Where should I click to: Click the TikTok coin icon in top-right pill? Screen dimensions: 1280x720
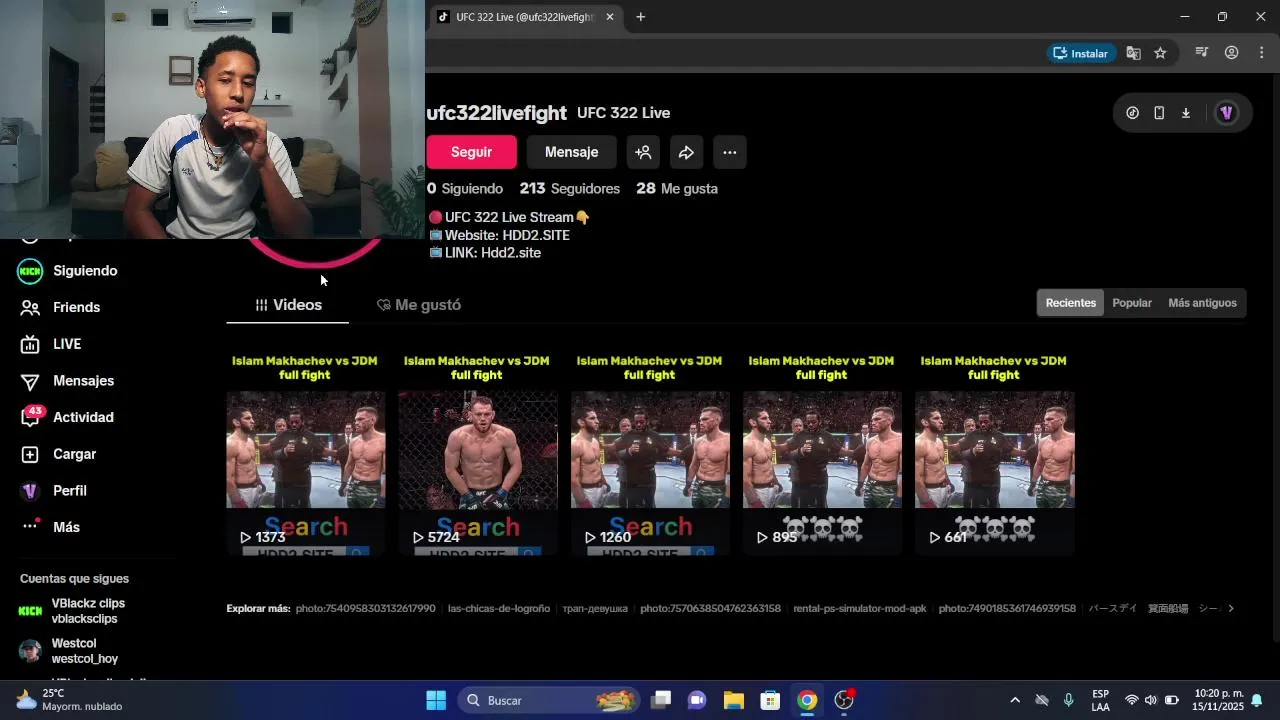coord(1132,113)
